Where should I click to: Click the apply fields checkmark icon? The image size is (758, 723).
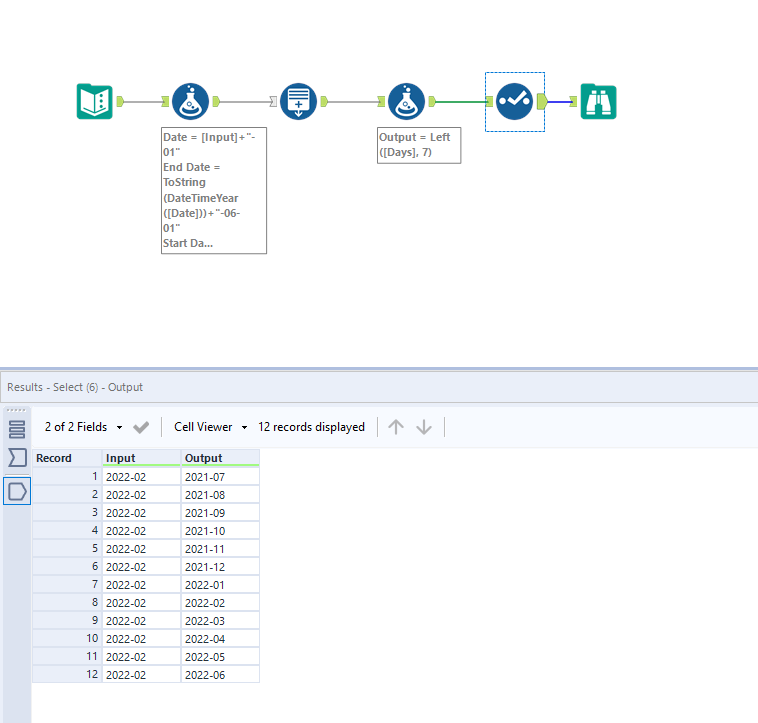[x=141, y=427]
